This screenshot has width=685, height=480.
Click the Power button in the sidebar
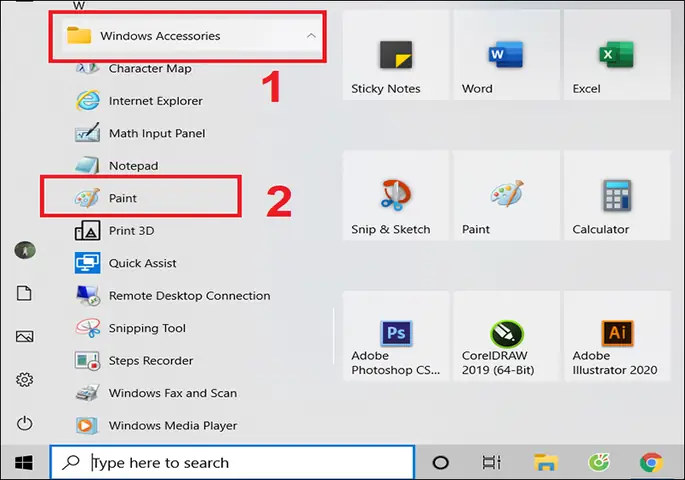point(25,424)
